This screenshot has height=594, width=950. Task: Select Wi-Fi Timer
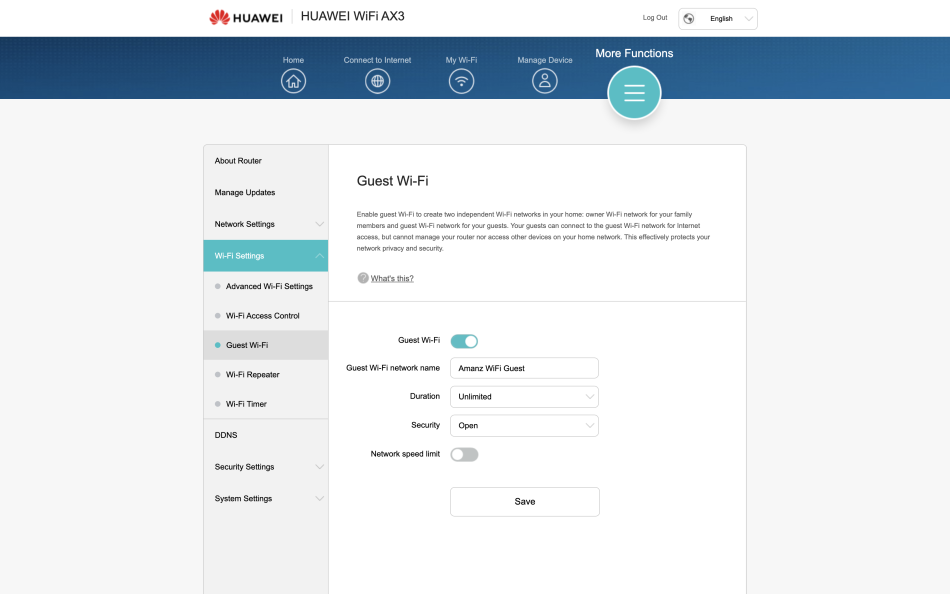coord(266,404)
